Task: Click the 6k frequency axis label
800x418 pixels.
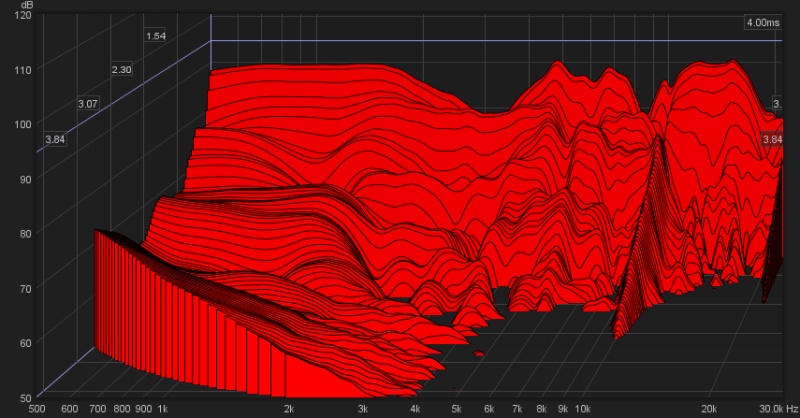Action: 489,409
